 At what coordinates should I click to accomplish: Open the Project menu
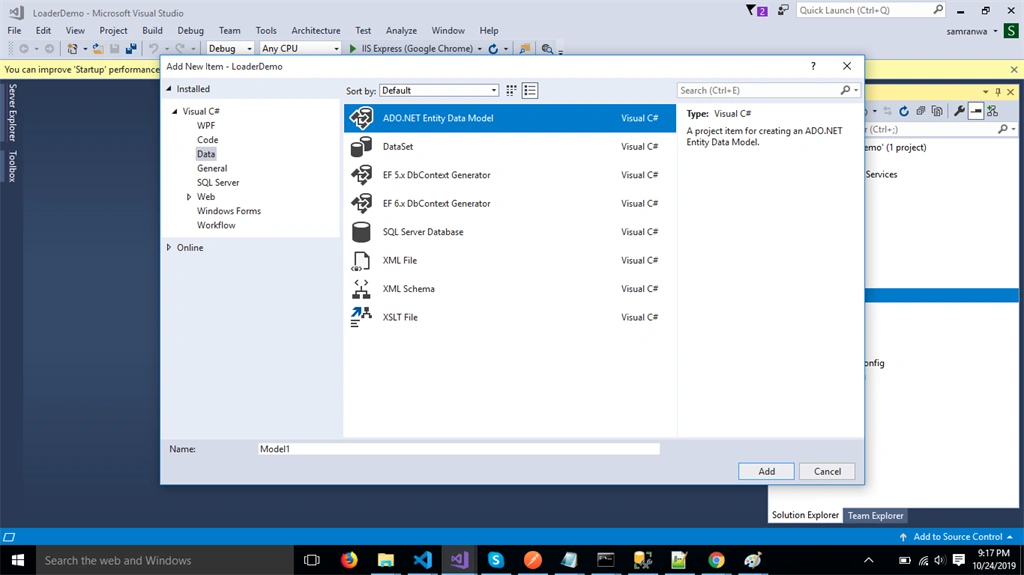coord(113,31)
